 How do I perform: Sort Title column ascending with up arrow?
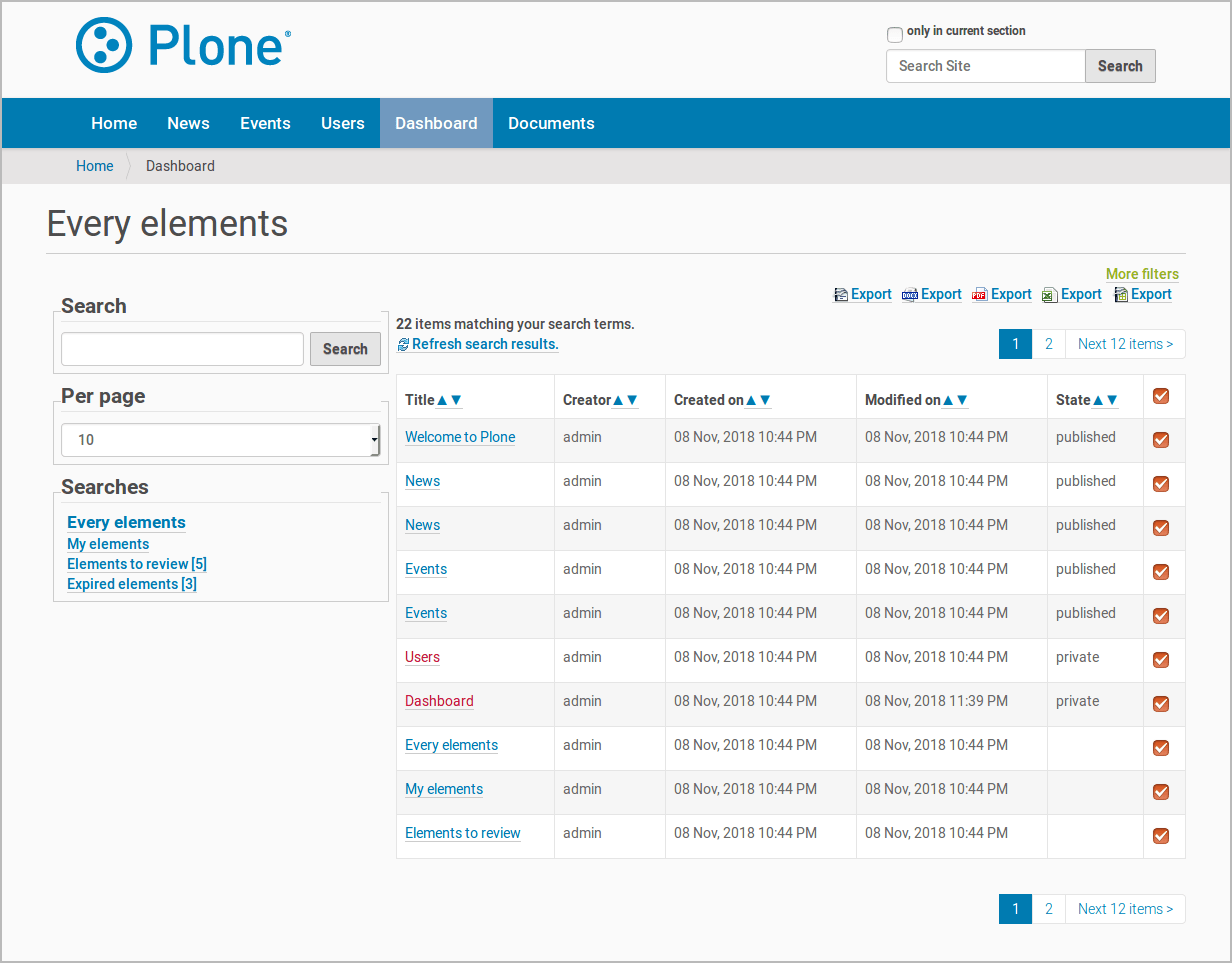pyautogui.click(x=442, y=400)
